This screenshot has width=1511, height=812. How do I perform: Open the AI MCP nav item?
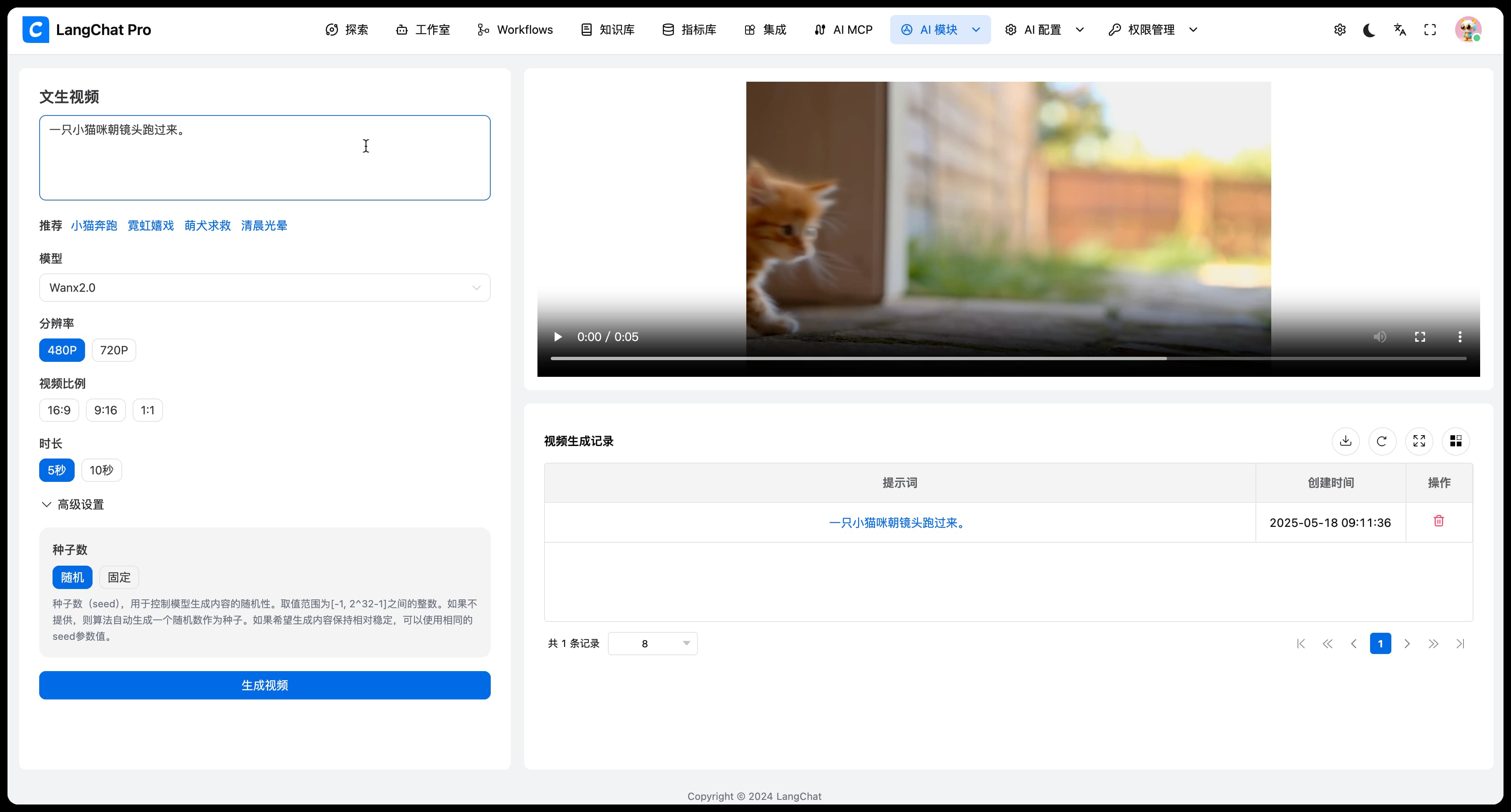pyautogui.click(x=843, y=29)
